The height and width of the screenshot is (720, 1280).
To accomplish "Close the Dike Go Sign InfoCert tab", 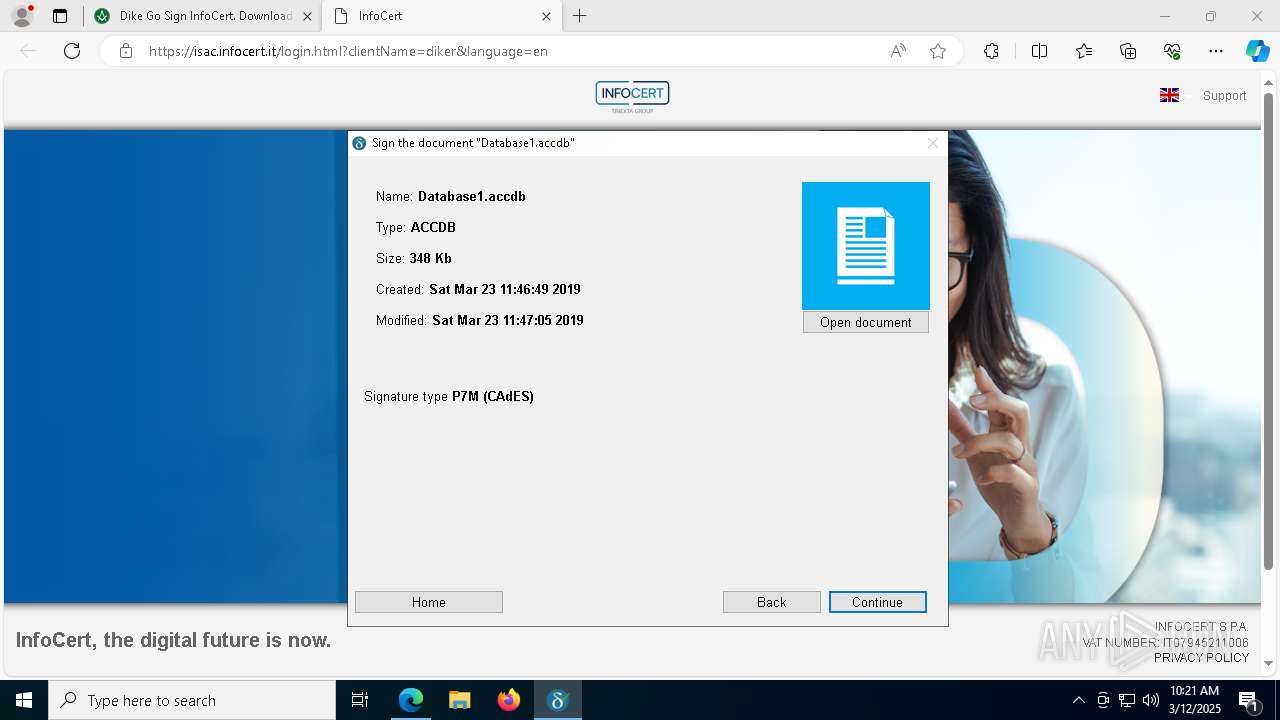I will (307, 16).
